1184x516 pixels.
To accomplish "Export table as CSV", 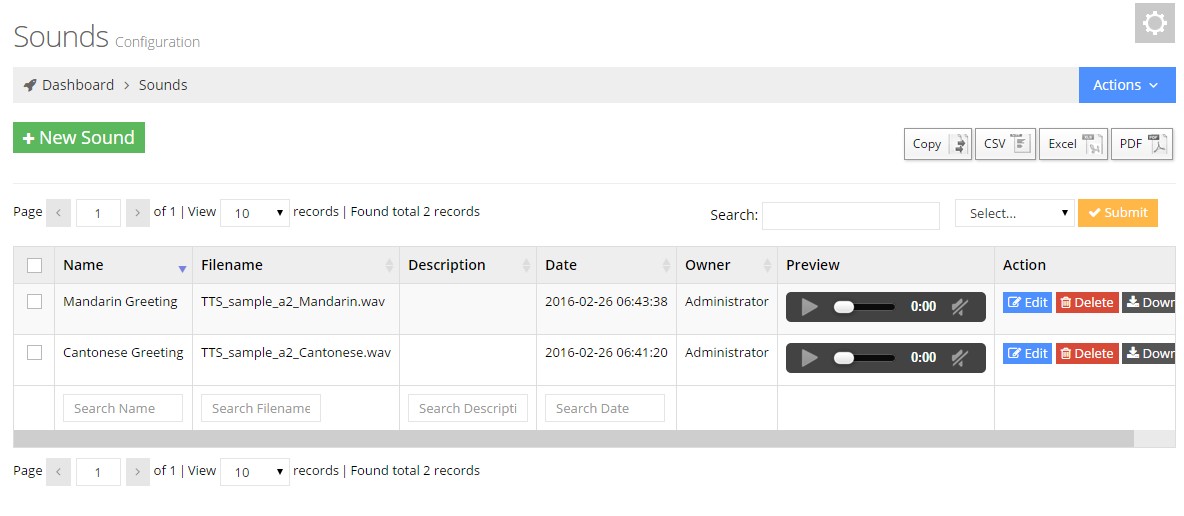I will [x=1005, y=144].
